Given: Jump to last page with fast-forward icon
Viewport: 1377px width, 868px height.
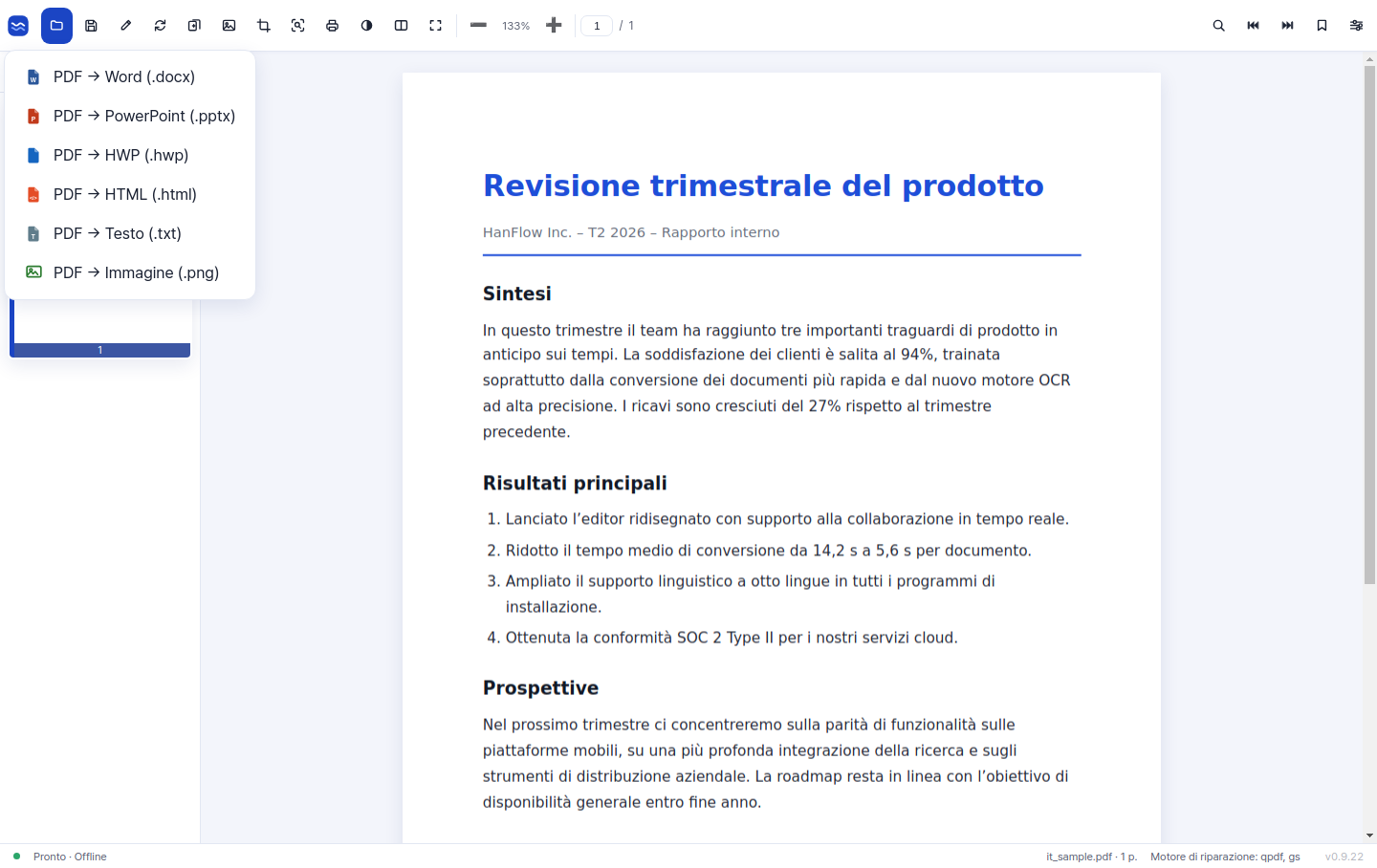Looking at the screenshot, I should point(1287,26).
